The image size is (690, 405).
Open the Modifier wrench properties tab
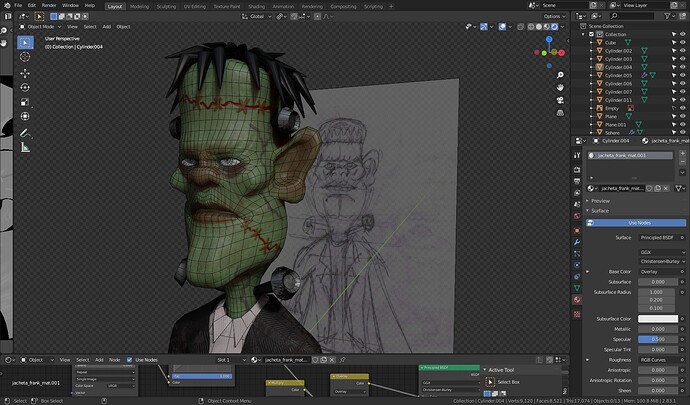pyautogui.click(x=577, y=242)
